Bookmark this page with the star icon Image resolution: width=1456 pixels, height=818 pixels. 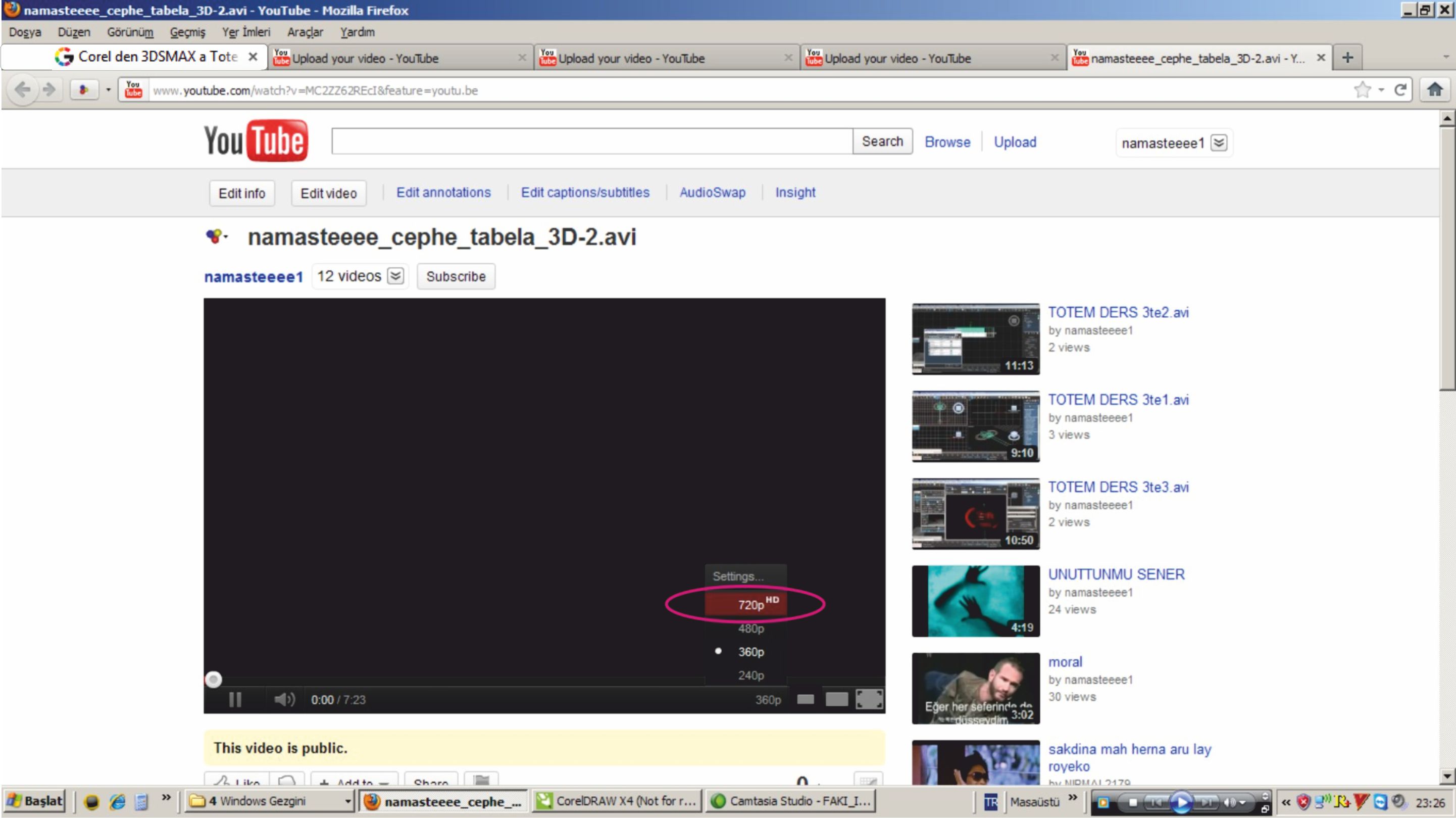point(1362,89)
